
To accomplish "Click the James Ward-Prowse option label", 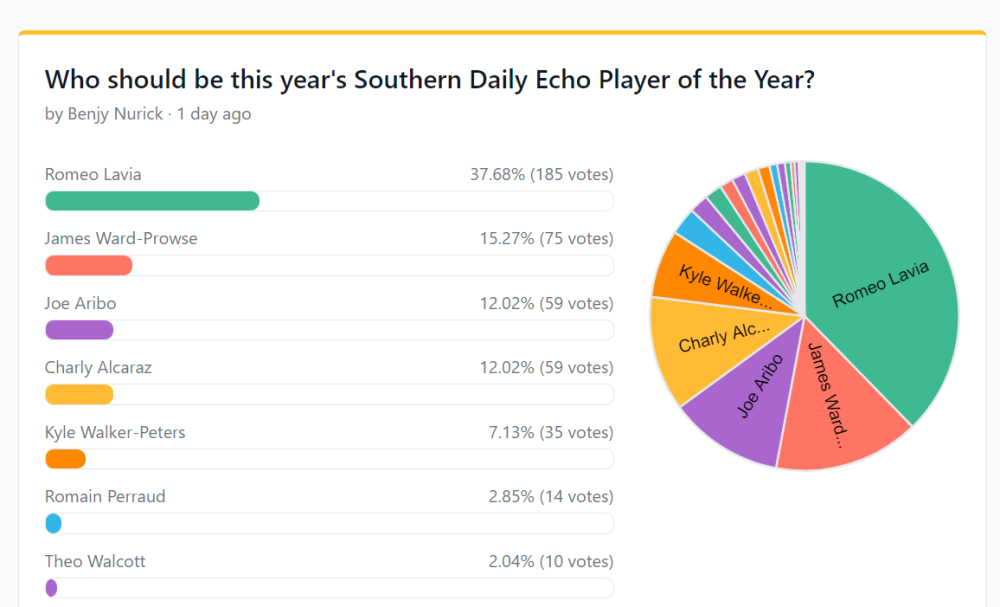I will (x=121, y=238).
